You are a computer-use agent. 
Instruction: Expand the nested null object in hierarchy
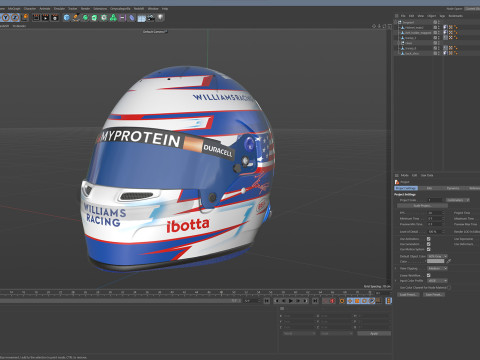pyautogui.click(x=399, y=43)
